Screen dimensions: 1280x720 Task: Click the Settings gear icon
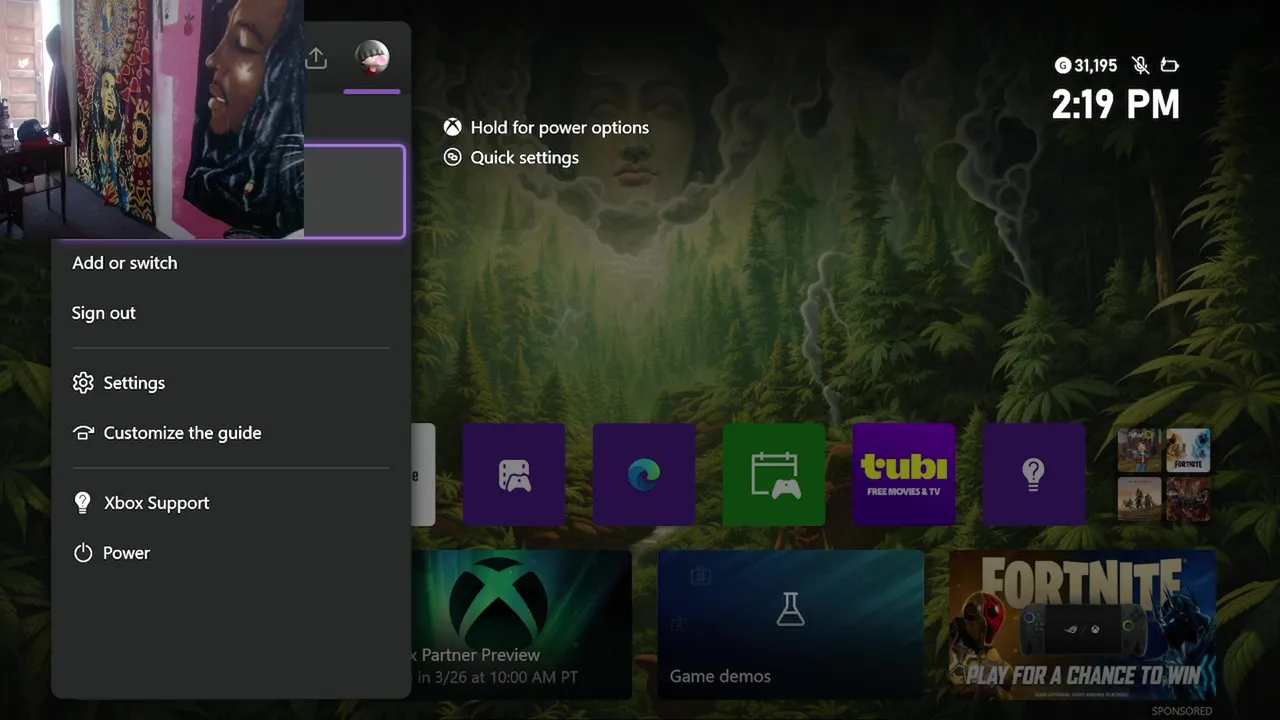[x=83, y=383]
